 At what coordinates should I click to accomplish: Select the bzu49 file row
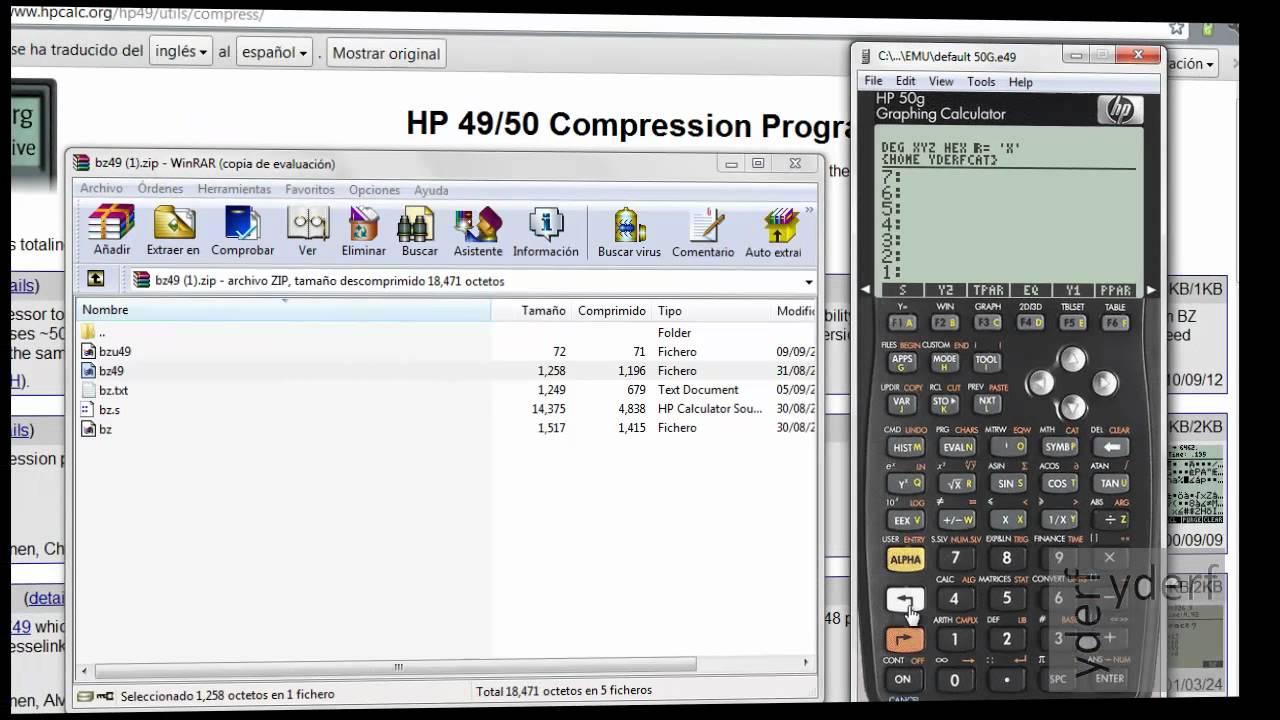tap(446, 351)
